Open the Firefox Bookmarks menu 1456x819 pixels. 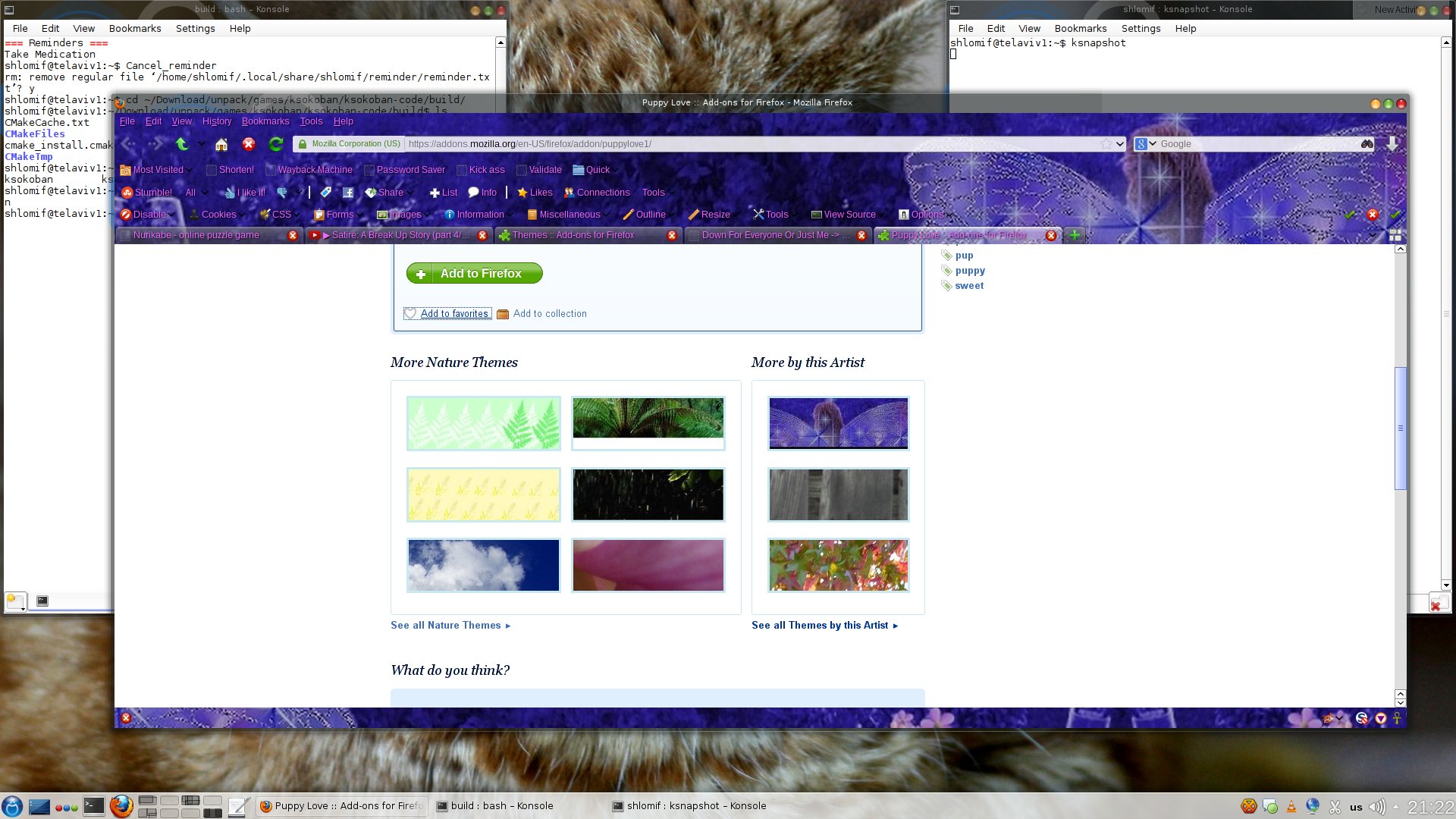point(265,121)
